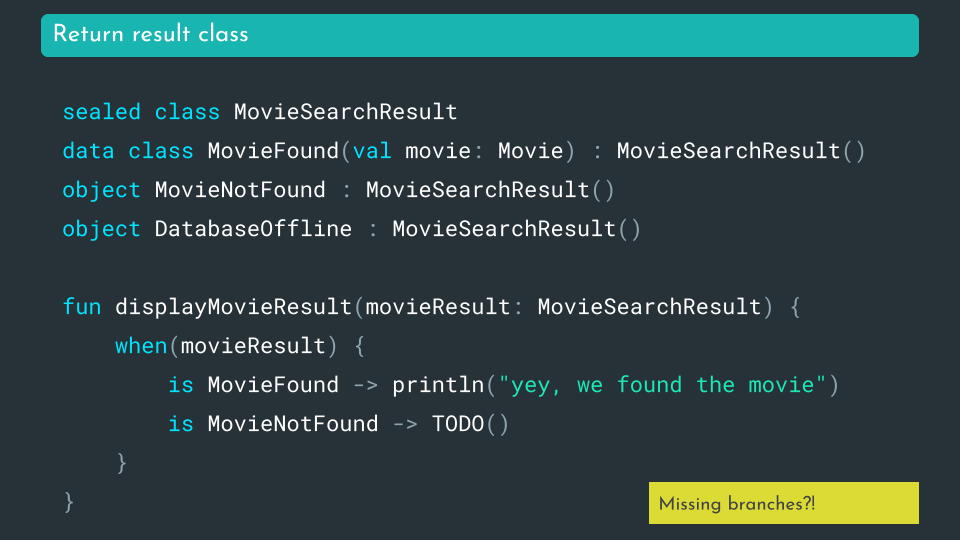Click the DatabaseOffline object name
The height and width of the screenshot is (540, 960).
point(253,229)
